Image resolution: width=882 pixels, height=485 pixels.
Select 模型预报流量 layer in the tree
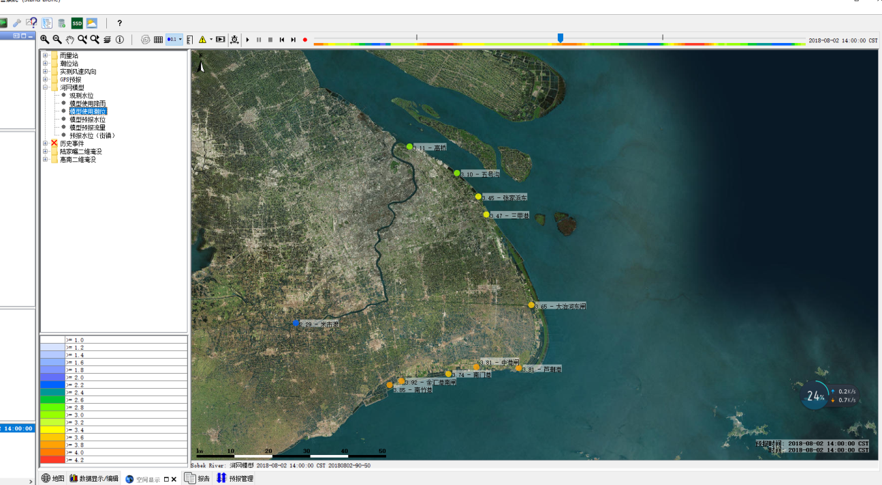pos(87,128)
